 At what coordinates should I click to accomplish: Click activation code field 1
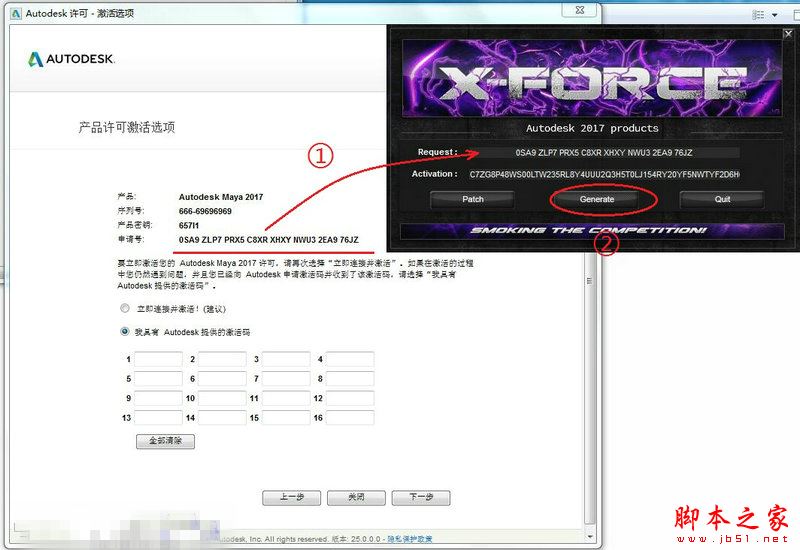click(x=158, y=359)
